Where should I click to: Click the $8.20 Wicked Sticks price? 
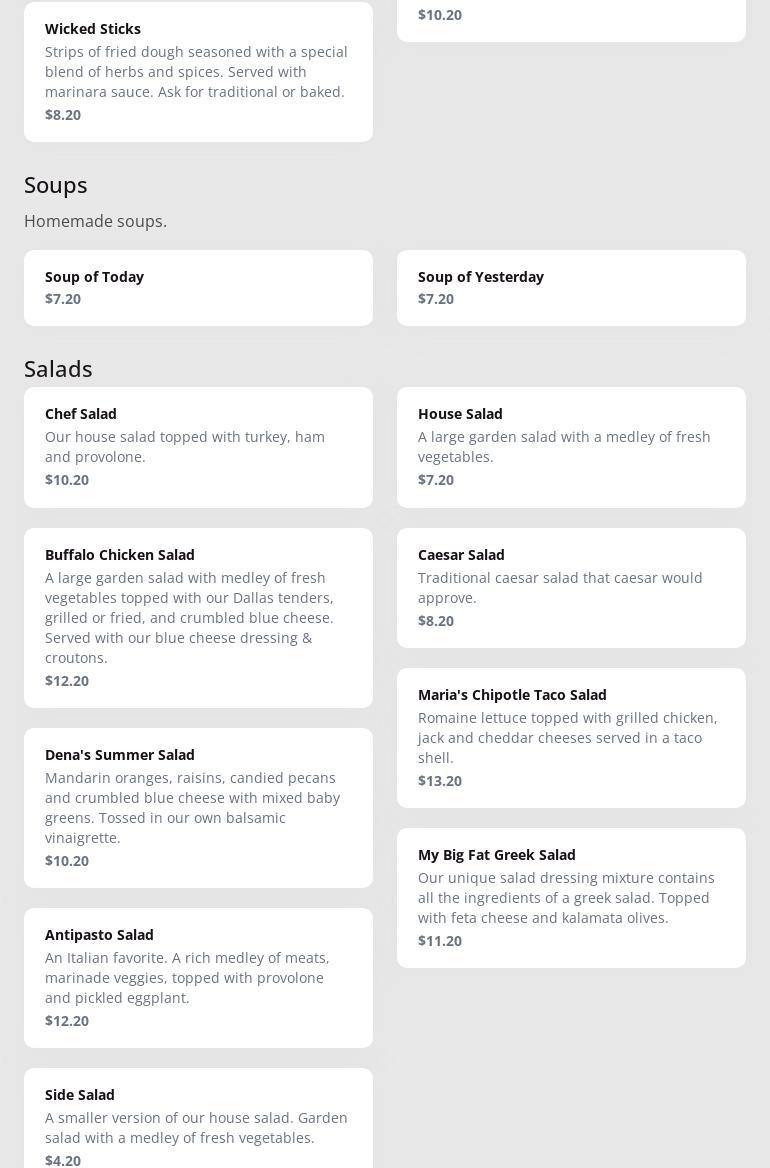point(63,115)
